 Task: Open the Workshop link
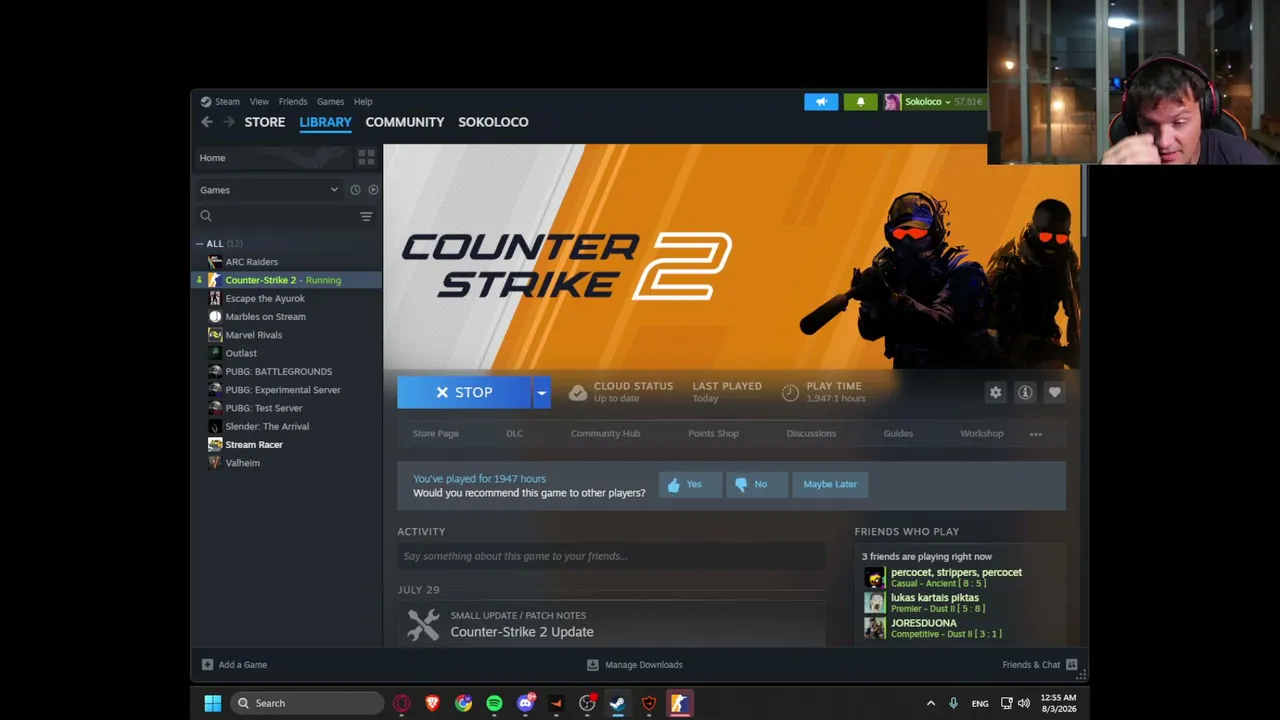(x=982, y=434)
